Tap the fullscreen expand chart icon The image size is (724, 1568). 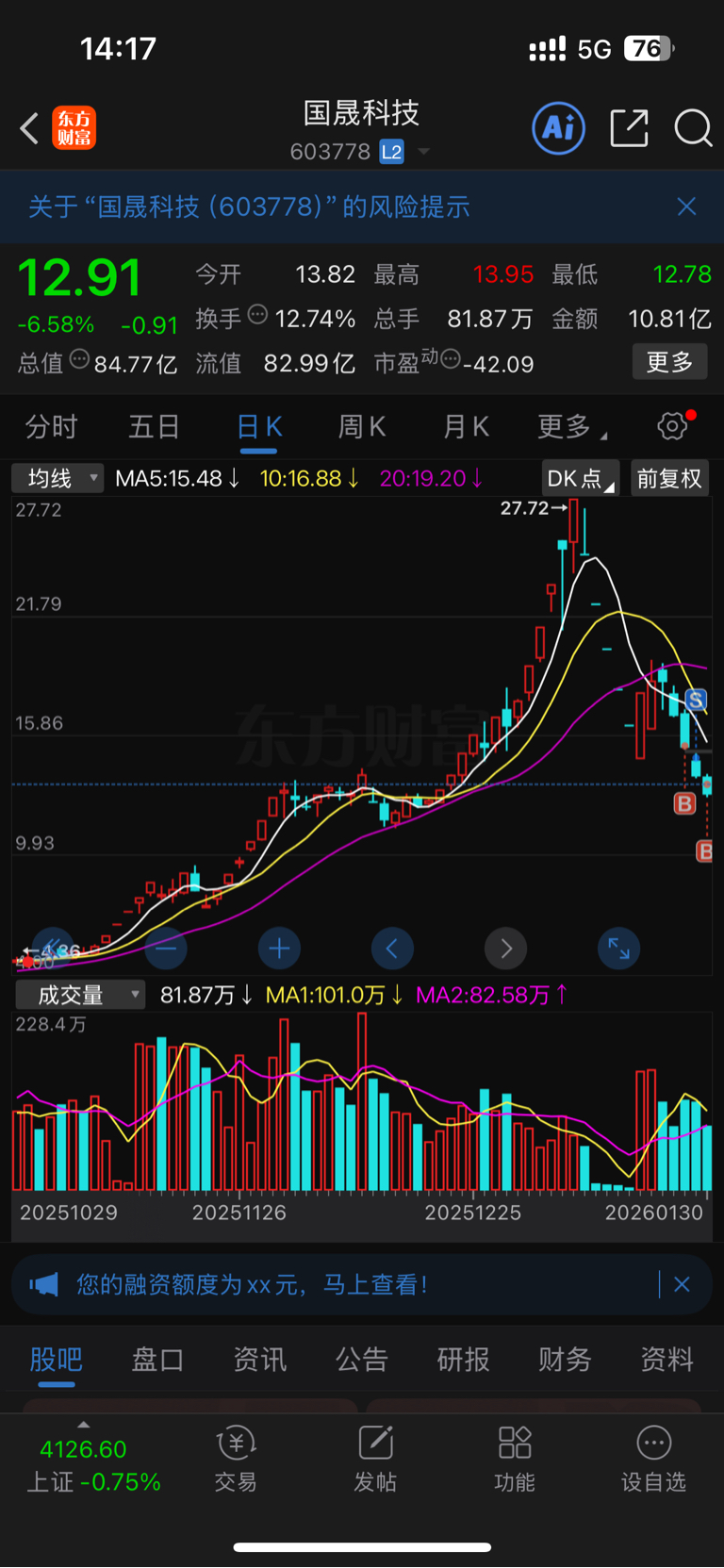(618, 949)
